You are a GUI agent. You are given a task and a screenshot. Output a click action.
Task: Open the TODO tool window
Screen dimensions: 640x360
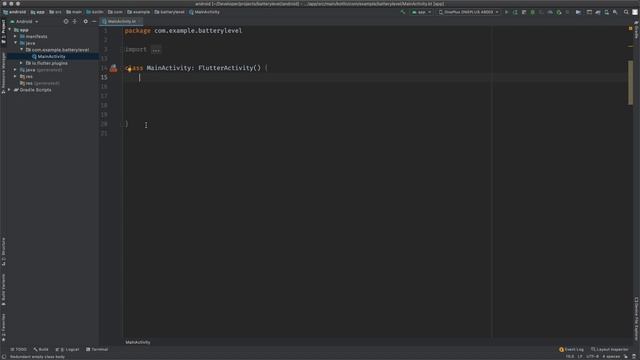click(18, 349)
